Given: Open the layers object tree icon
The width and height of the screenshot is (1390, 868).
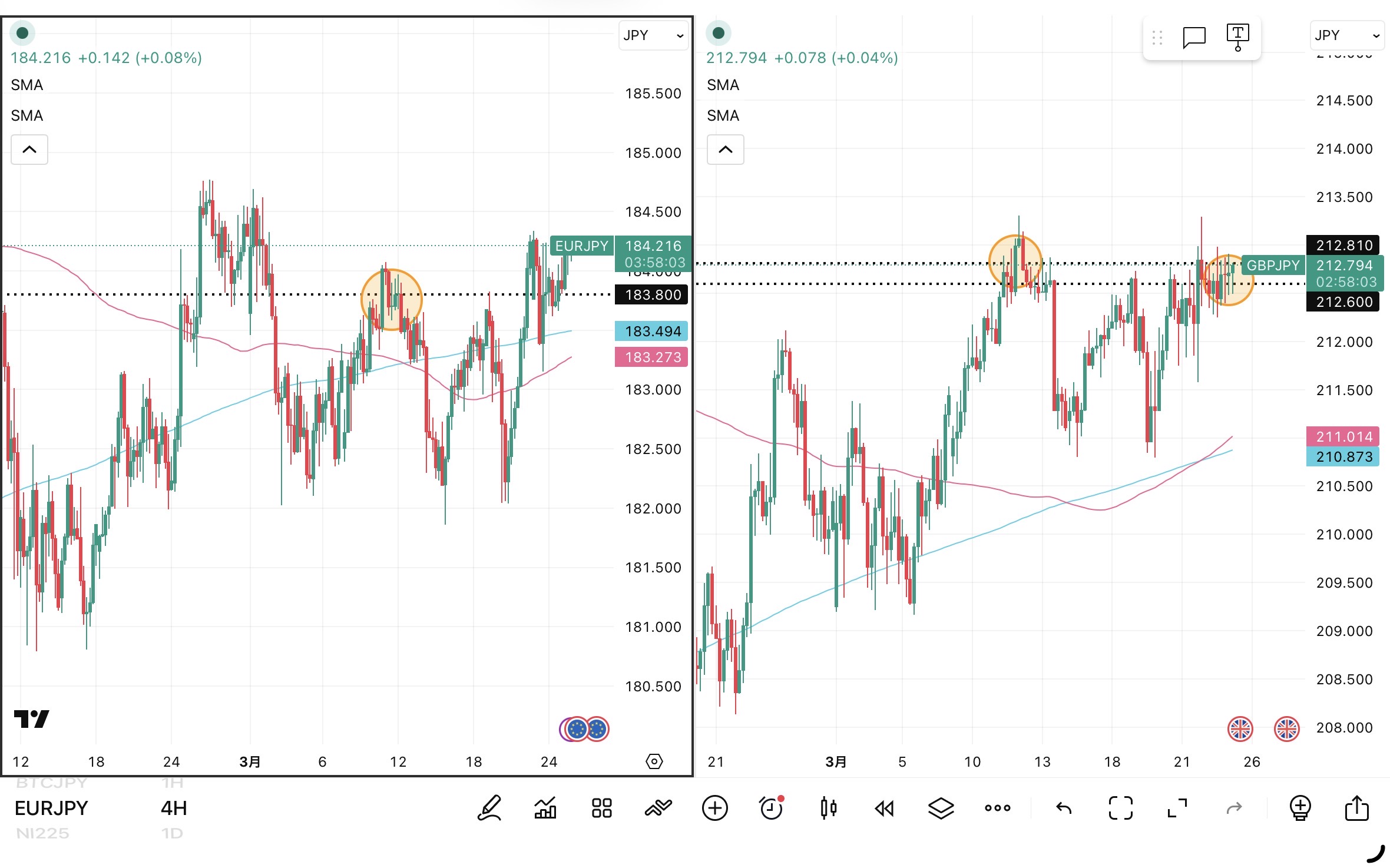Looking at the screenshot, I should coord(941,808).
